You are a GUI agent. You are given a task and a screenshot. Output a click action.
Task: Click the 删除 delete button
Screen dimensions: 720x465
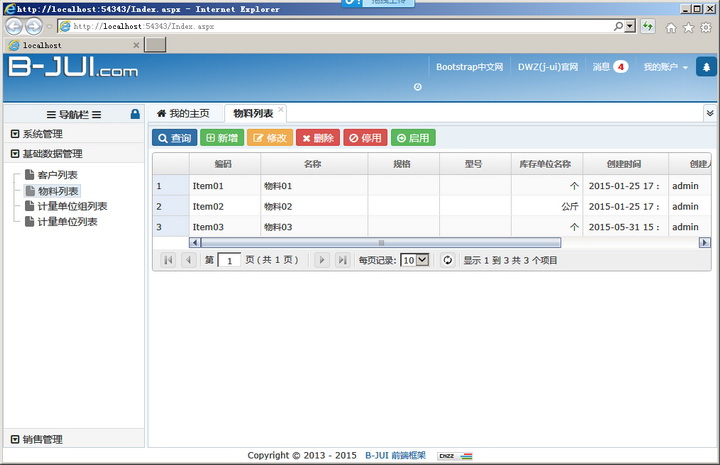[318, 138]
